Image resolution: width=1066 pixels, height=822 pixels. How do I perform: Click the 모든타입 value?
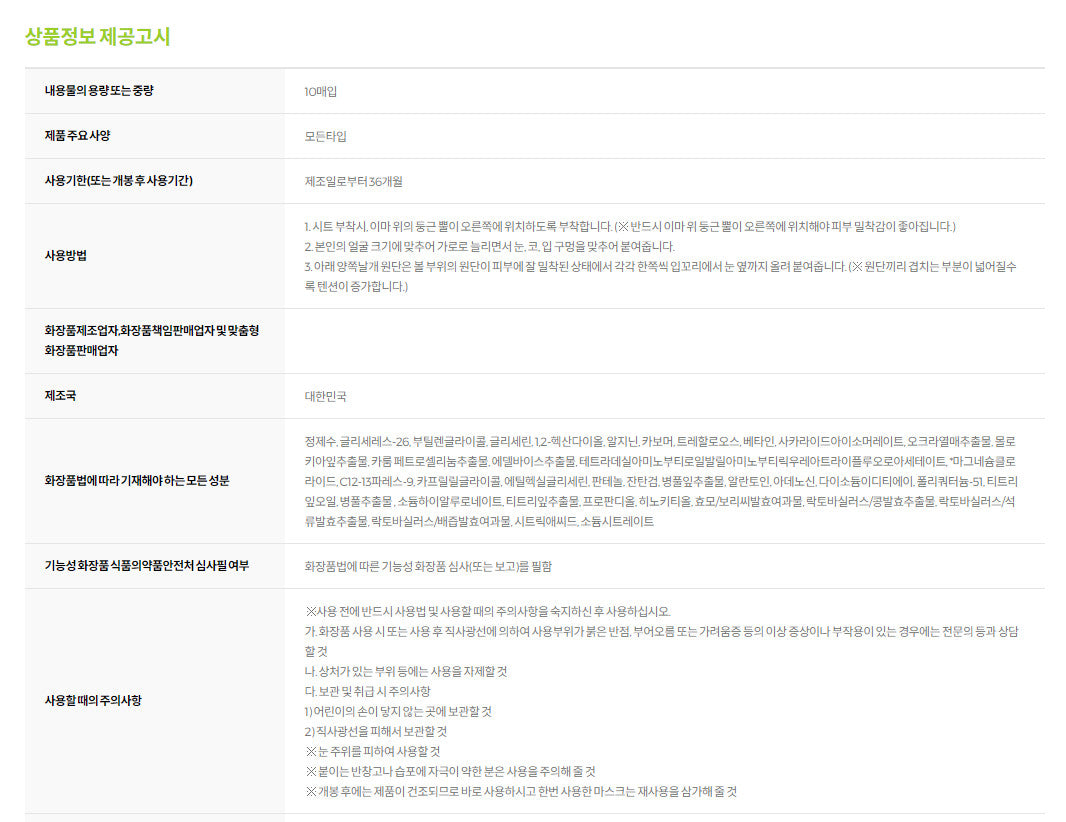(x=326, y=136)
